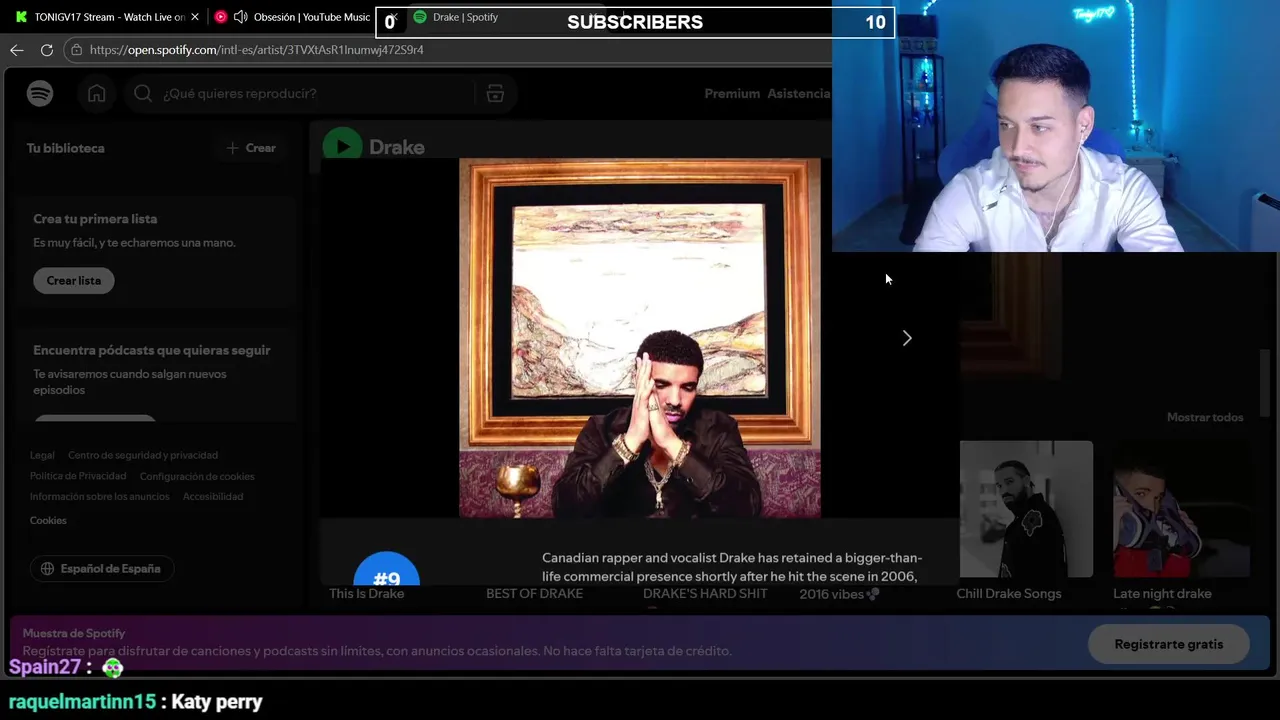
Task: Click 'Crea tu primera lista' heading
Action: pyautogui.click(x=95, y=219)
